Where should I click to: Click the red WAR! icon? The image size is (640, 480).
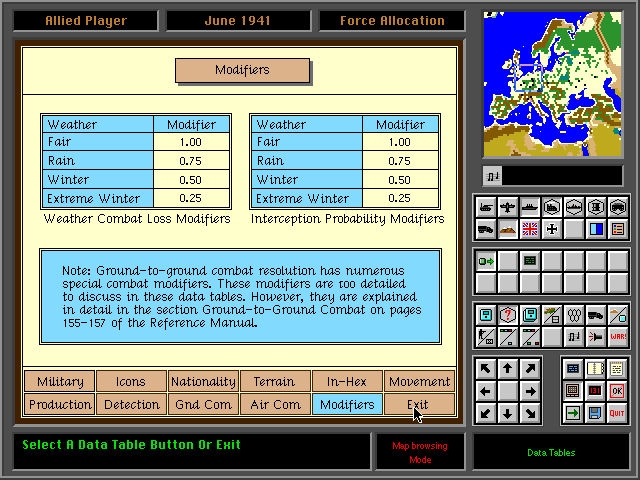point(618,337)
